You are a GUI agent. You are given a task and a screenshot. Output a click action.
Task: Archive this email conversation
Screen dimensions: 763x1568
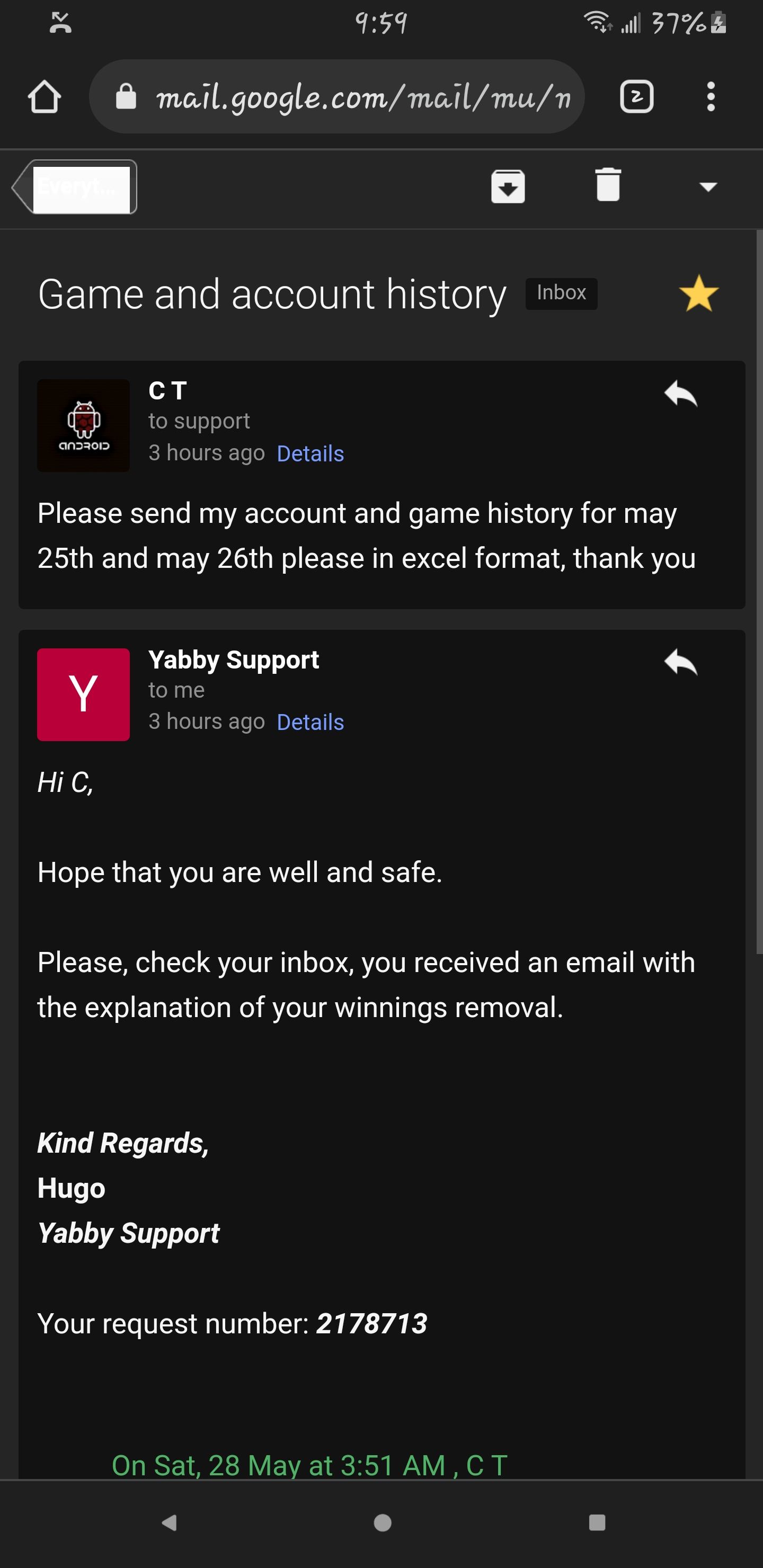(x=508, y=186)
